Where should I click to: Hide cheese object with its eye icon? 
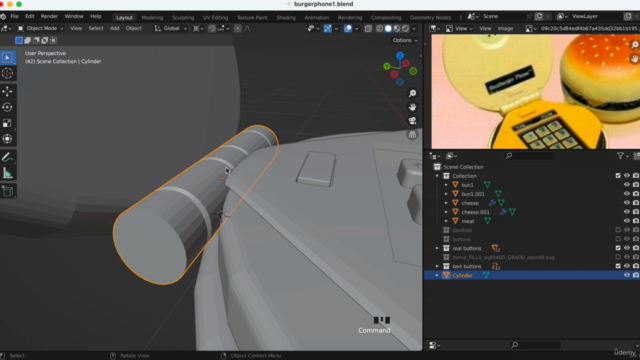pos(627,203)
